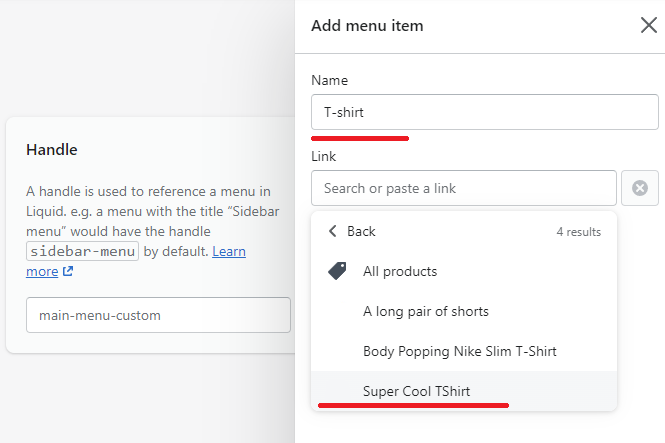This screenshot has height=443, width=665.
Task: Close the Add menu item panel
Action: (648, 25)
